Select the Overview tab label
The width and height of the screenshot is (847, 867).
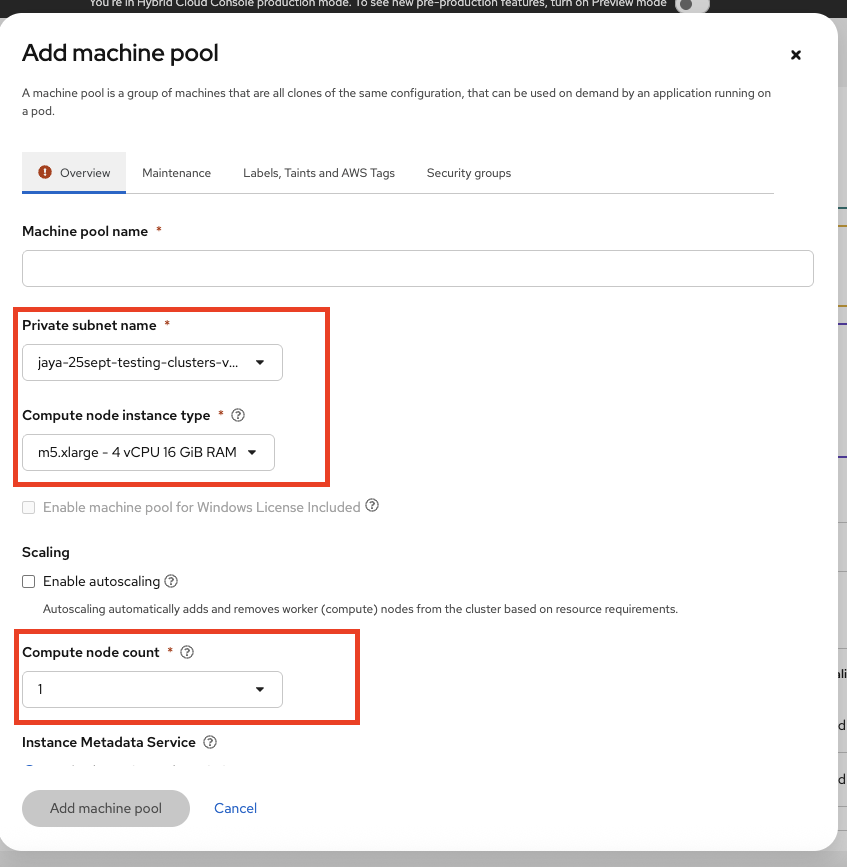[x=85, y=173]
